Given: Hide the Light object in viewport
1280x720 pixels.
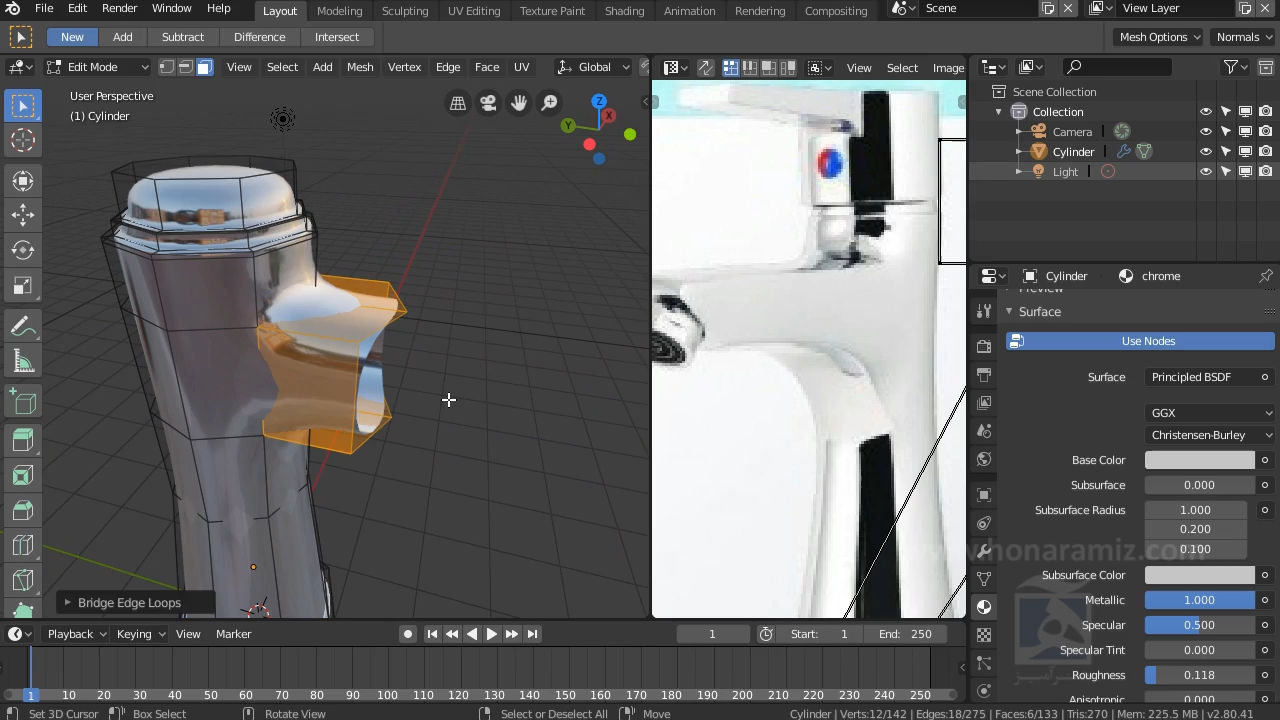Looking at the screenshot, I should click(1206, 172).
